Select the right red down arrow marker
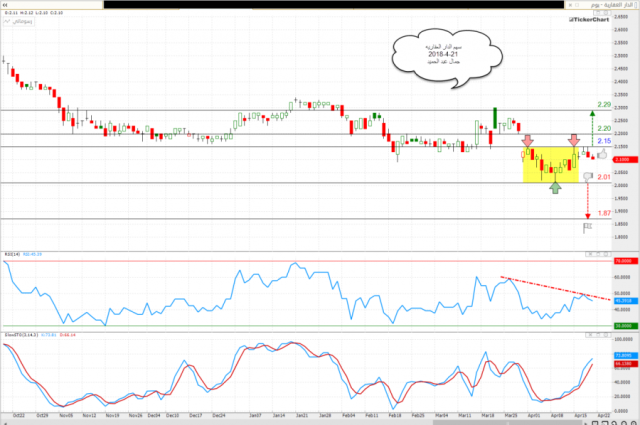This screenshot has width=640, height=425. point(574,140)
